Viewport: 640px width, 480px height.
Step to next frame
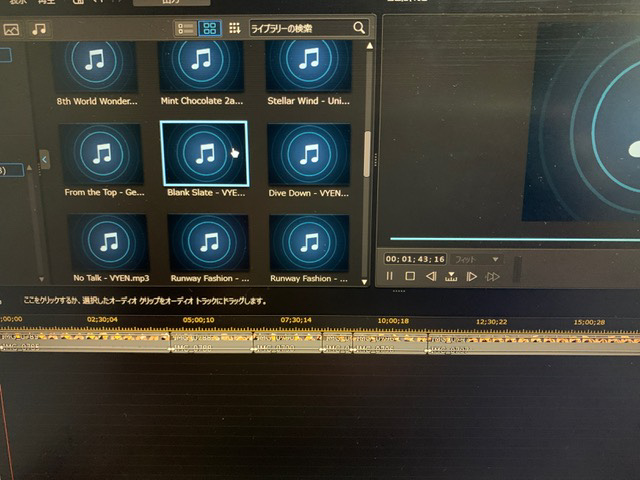click(x=471, y=277)
